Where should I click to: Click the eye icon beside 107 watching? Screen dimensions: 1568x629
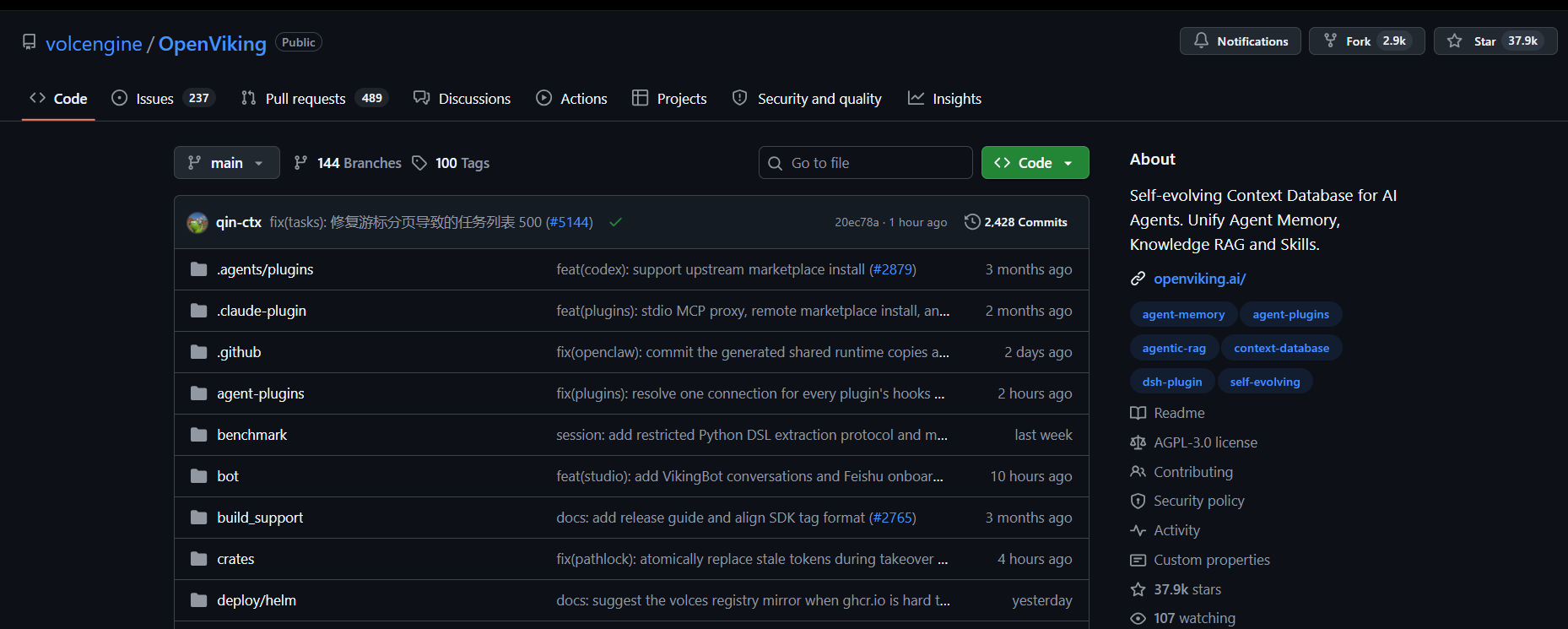1138,618
